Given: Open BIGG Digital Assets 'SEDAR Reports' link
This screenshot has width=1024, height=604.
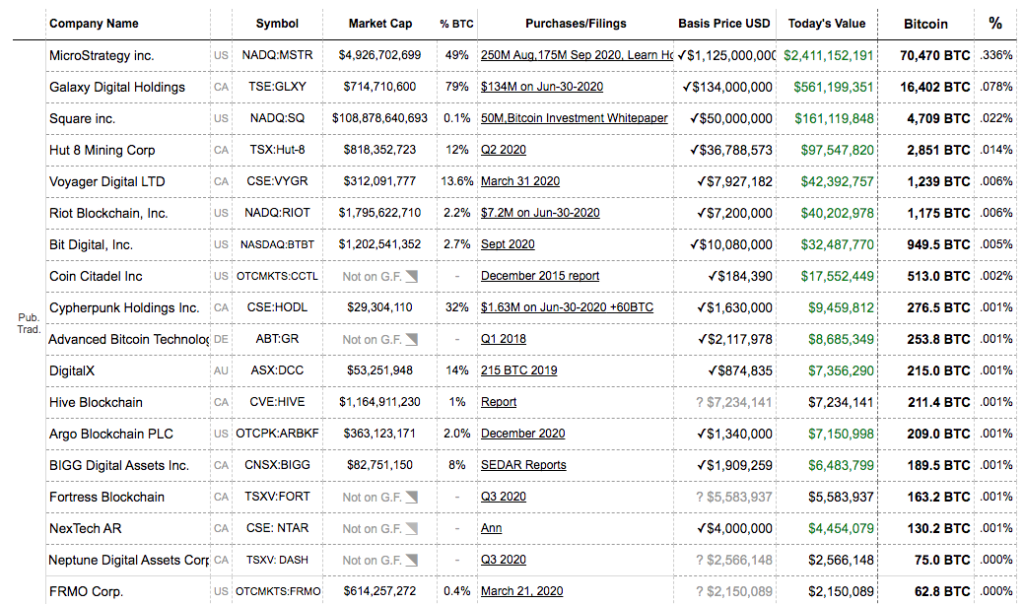Looking at the screenshot, I should pyautogui.click(x=523, y=465).
